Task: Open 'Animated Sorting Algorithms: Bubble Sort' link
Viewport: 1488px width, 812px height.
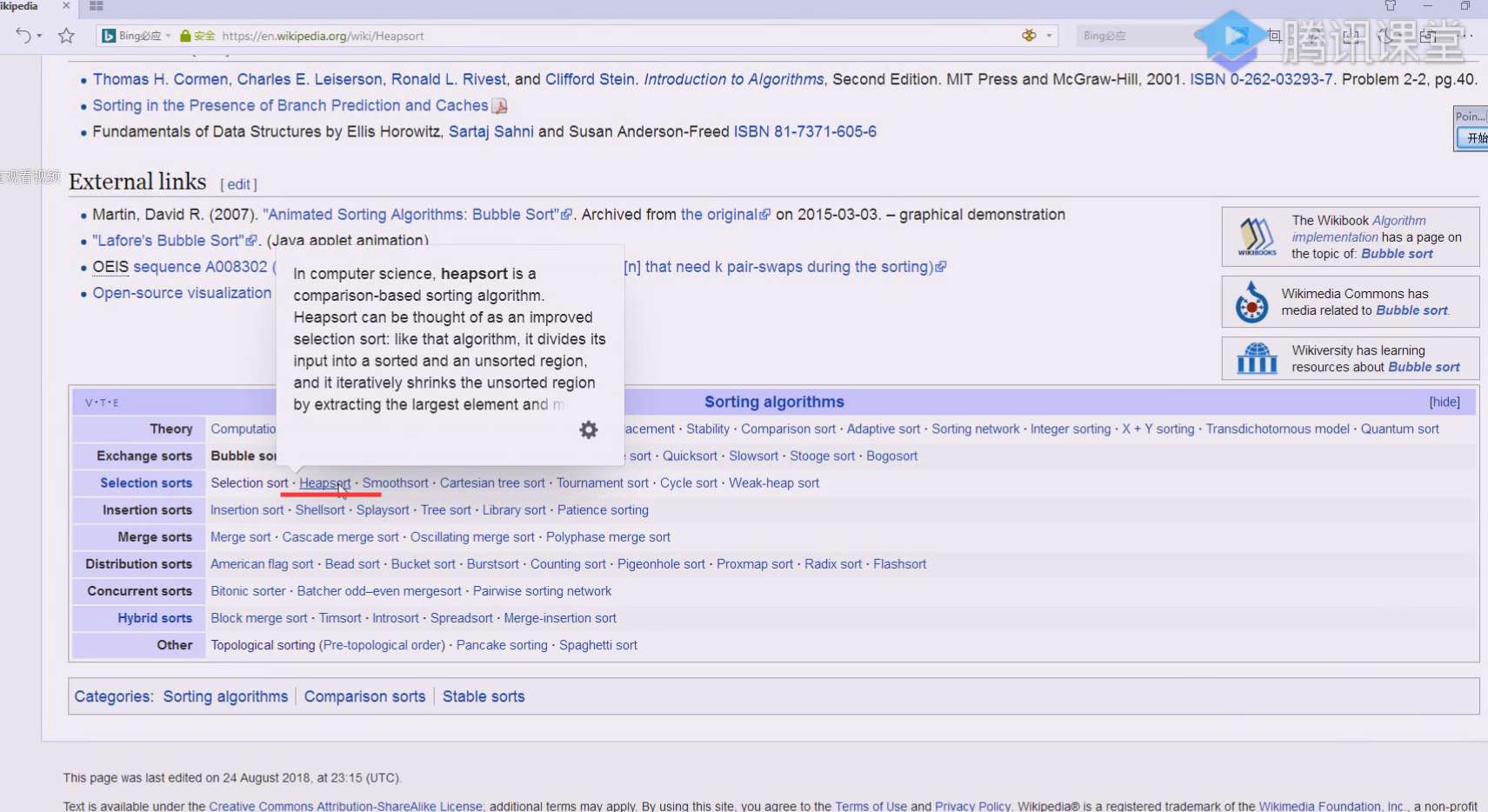Action: pos(411,215)
